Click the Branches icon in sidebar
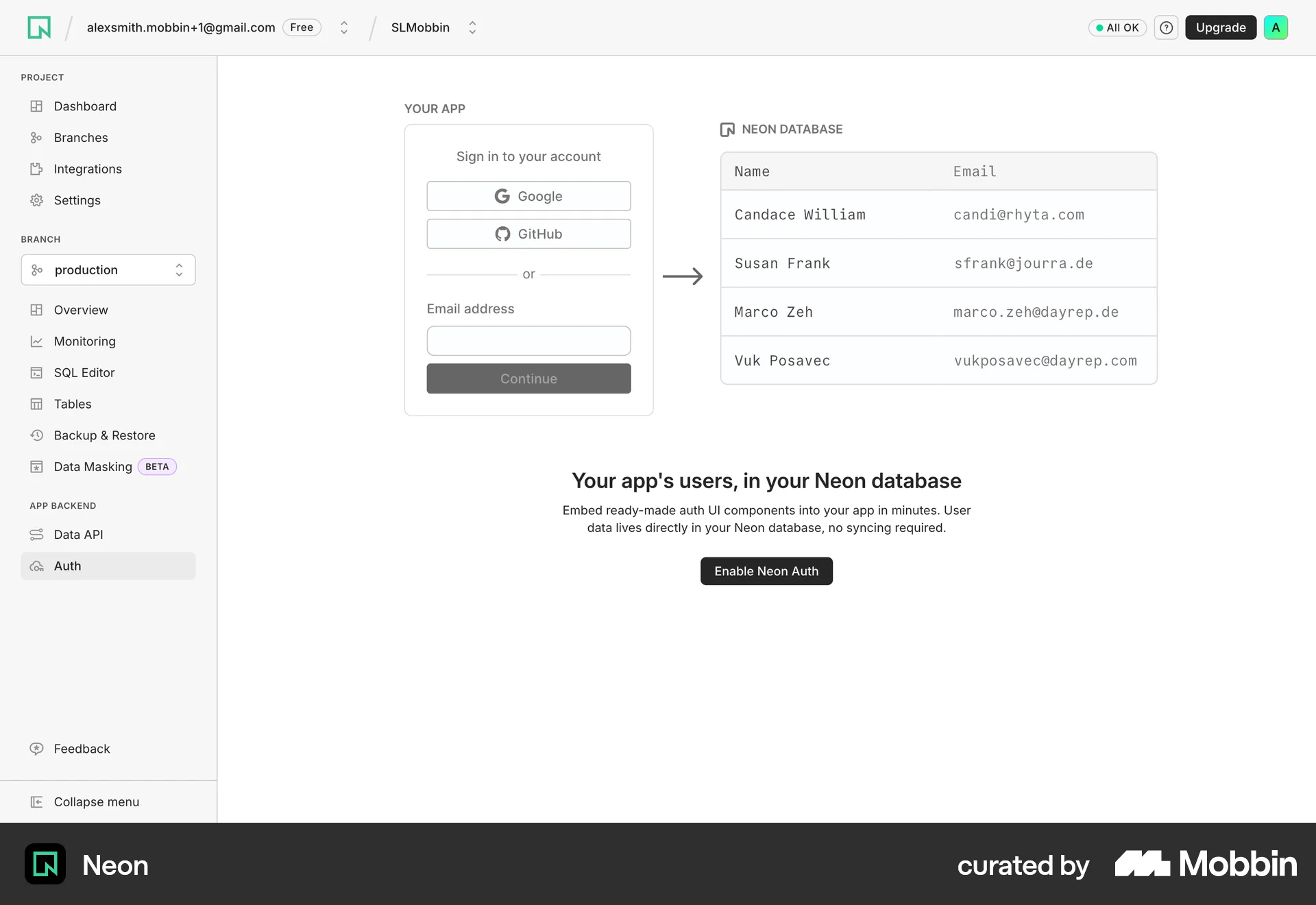This screenshot has width=1316, height=905. [x=36, y=138]
